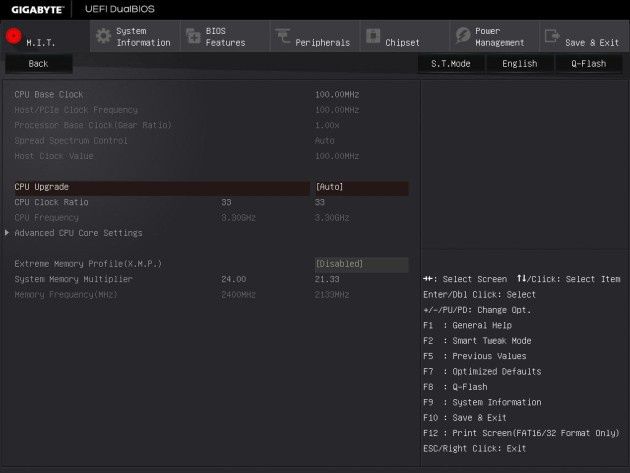Switch to S.T.Mode
Screen dimensions: 630x473
pyautogui.click(x=451, y=64)
